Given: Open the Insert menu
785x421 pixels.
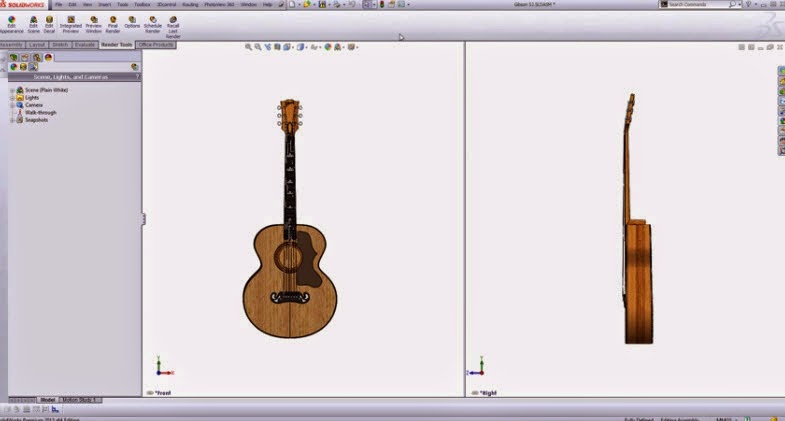Looking at the screenshot, I should (x=105, y=5).
